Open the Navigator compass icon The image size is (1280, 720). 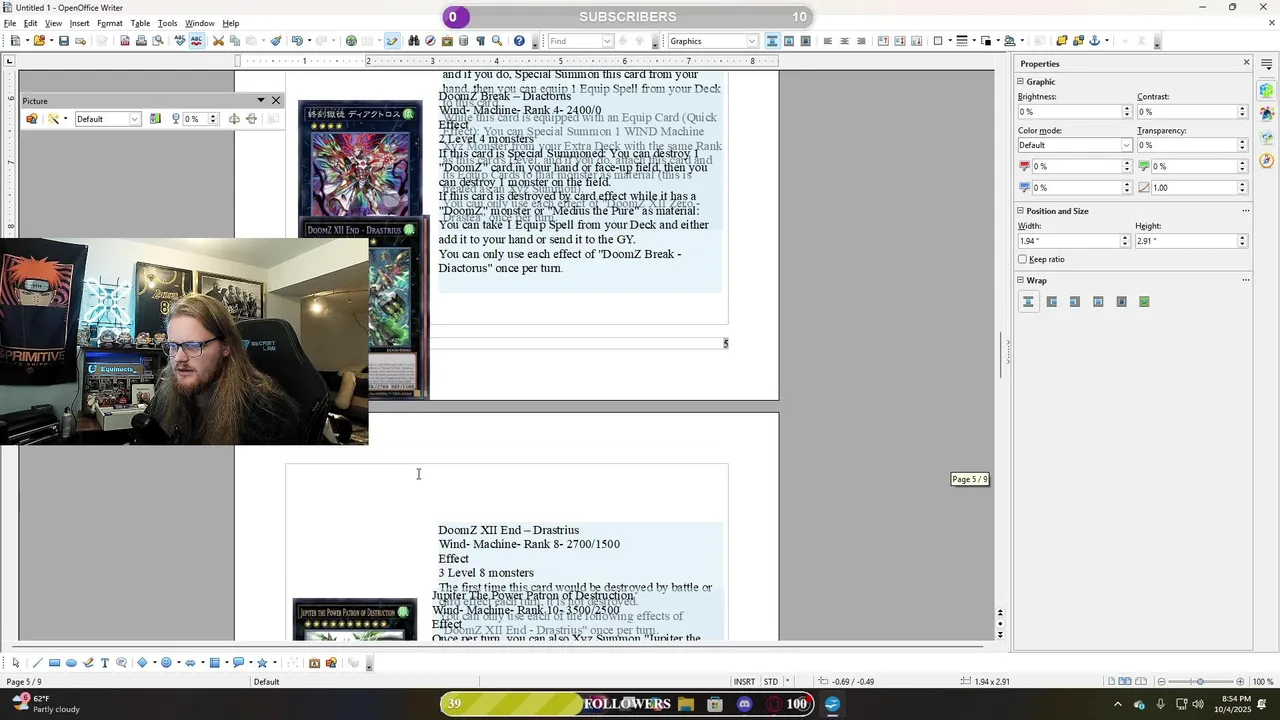[x=430, y=41]
